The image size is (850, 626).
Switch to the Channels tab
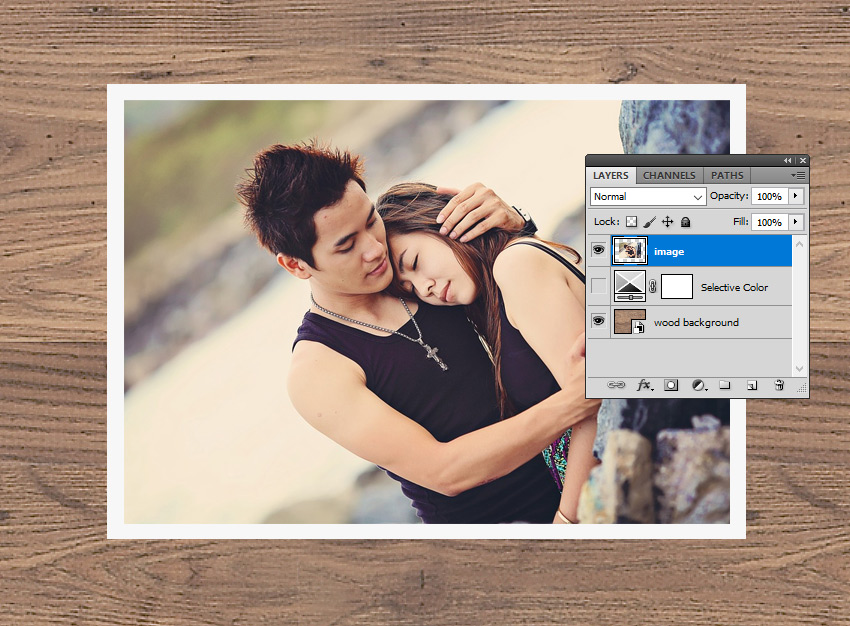pyautogui.click(x=669, y=176)
